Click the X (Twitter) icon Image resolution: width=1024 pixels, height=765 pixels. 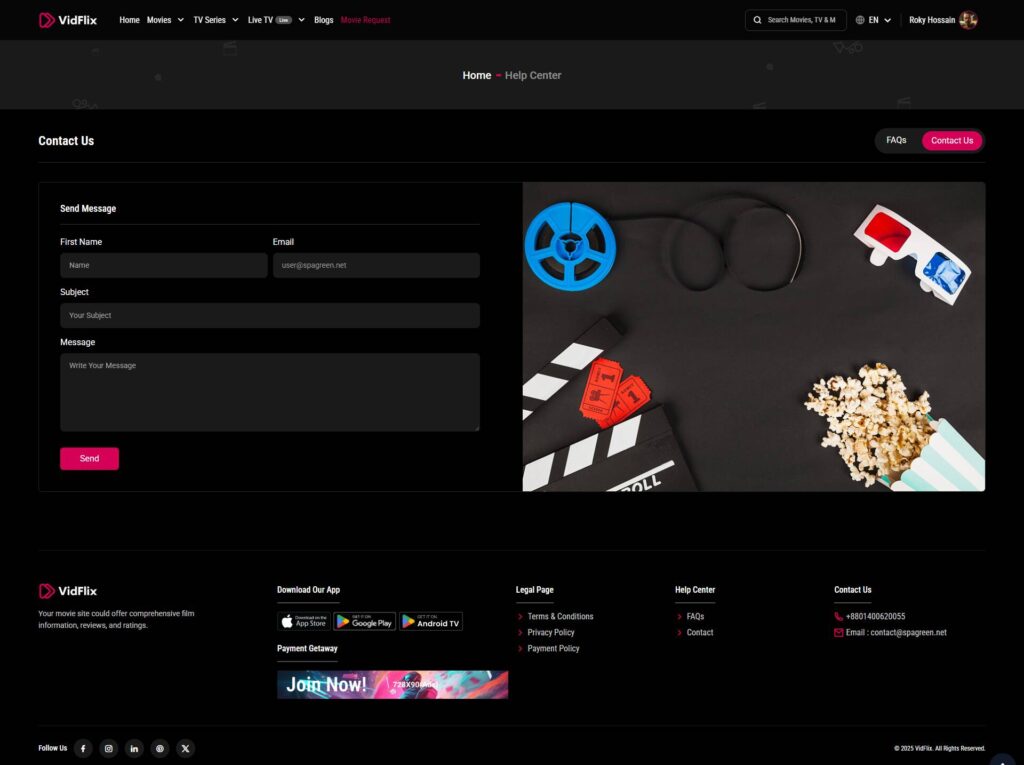[x=186, y=748]
